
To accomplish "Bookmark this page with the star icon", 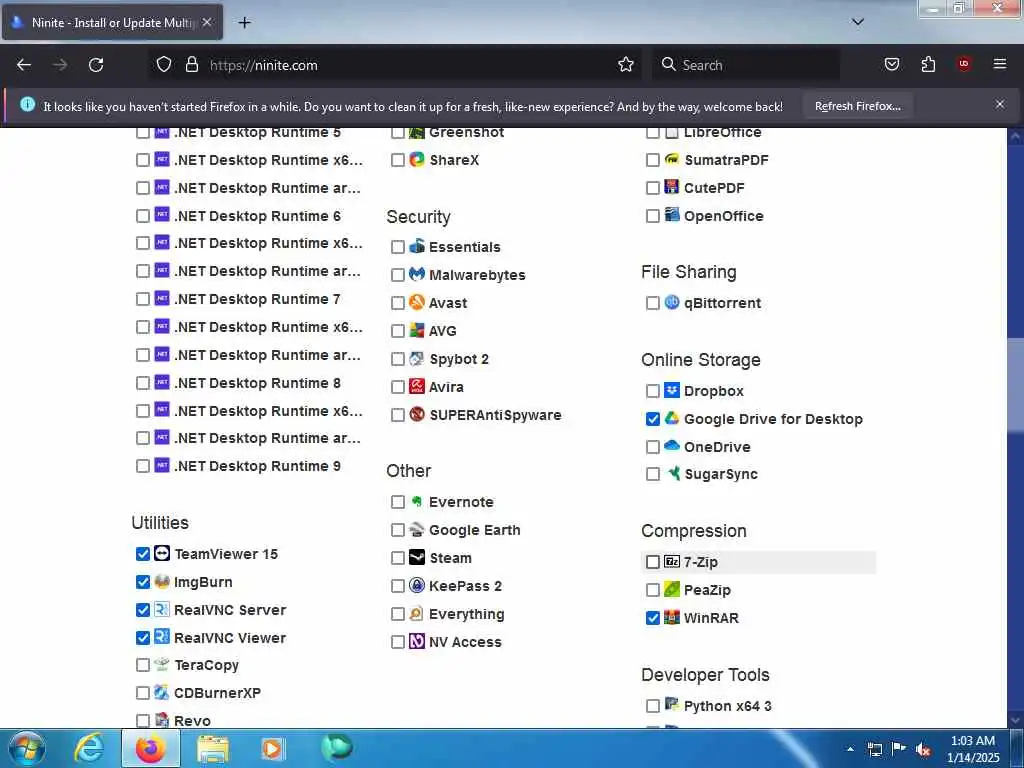I will click(x=626, y=65).
